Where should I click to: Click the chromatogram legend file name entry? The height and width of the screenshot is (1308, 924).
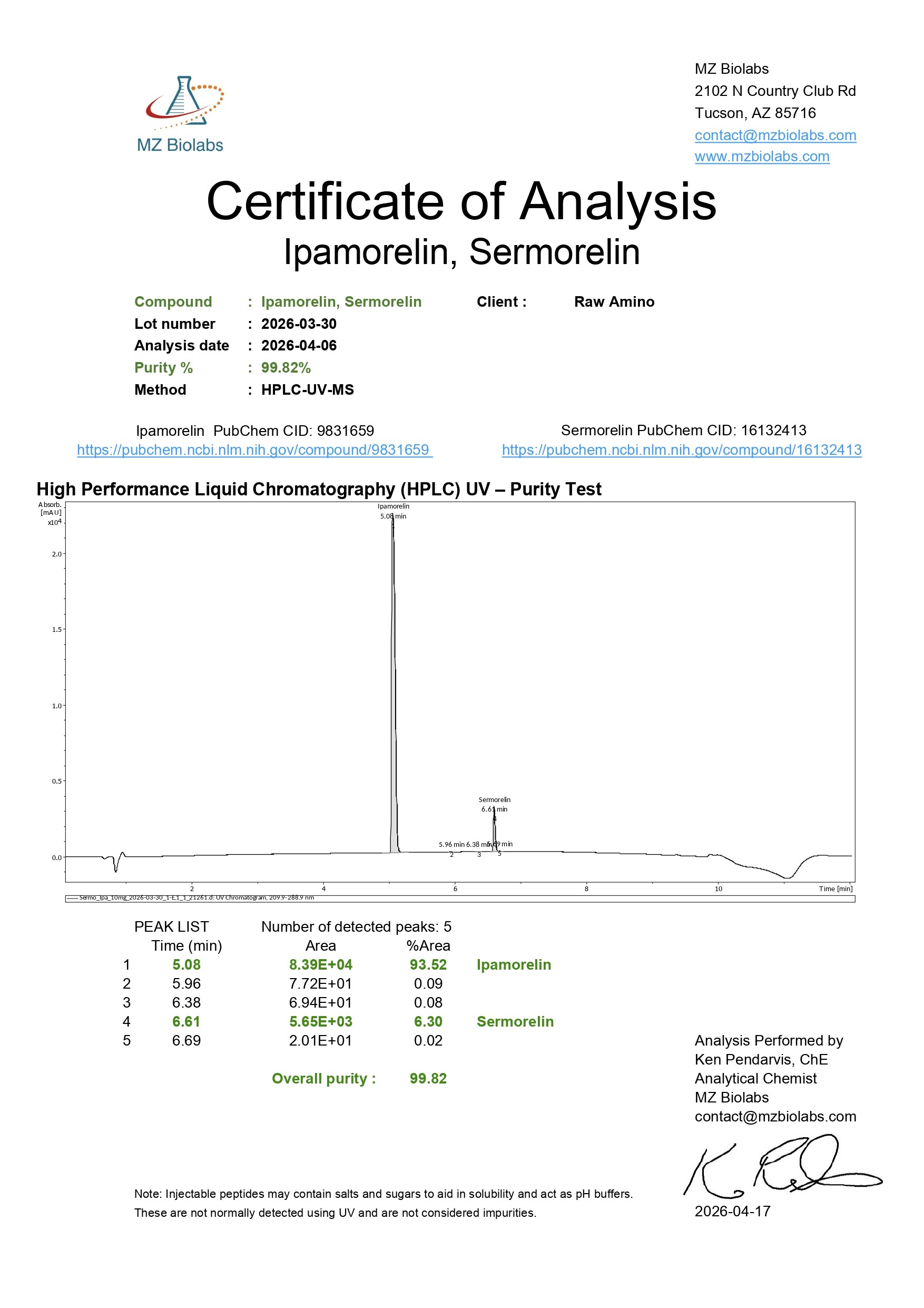click(196, 898)
